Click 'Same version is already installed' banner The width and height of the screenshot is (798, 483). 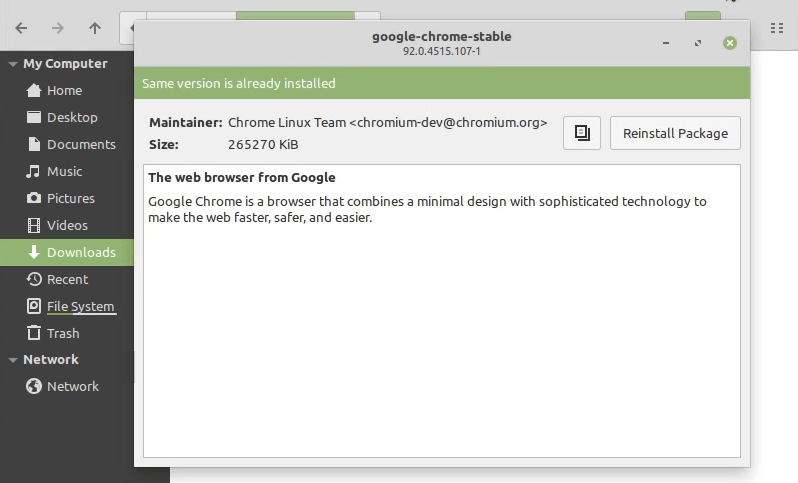coord(442,83)
